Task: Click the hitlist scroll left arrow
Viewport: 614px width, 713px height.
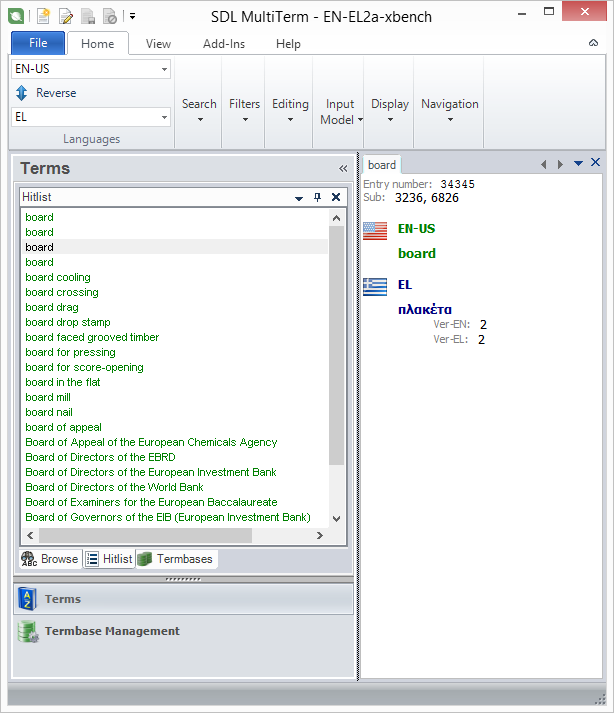Action: (x=30, y=535)
